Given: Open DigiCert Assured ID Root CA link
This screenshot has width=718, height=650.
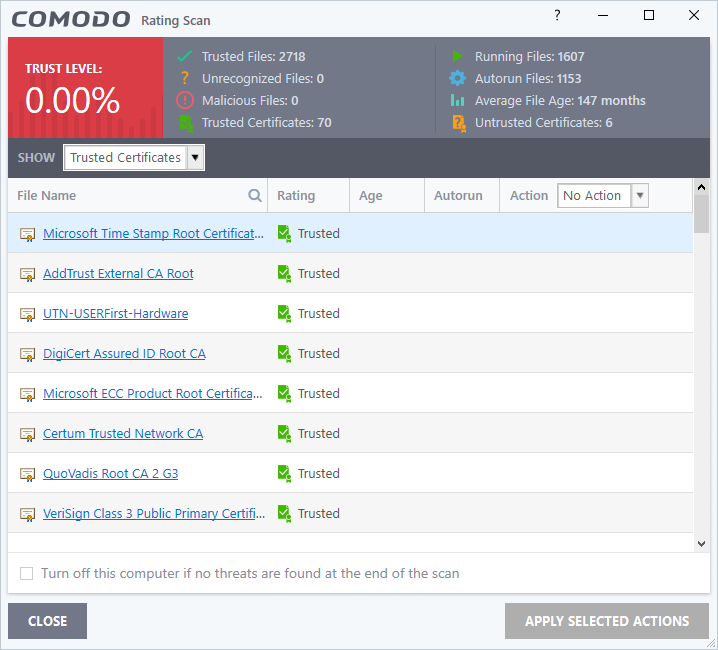Looking at the screenshot, I should tap(124, 354).
